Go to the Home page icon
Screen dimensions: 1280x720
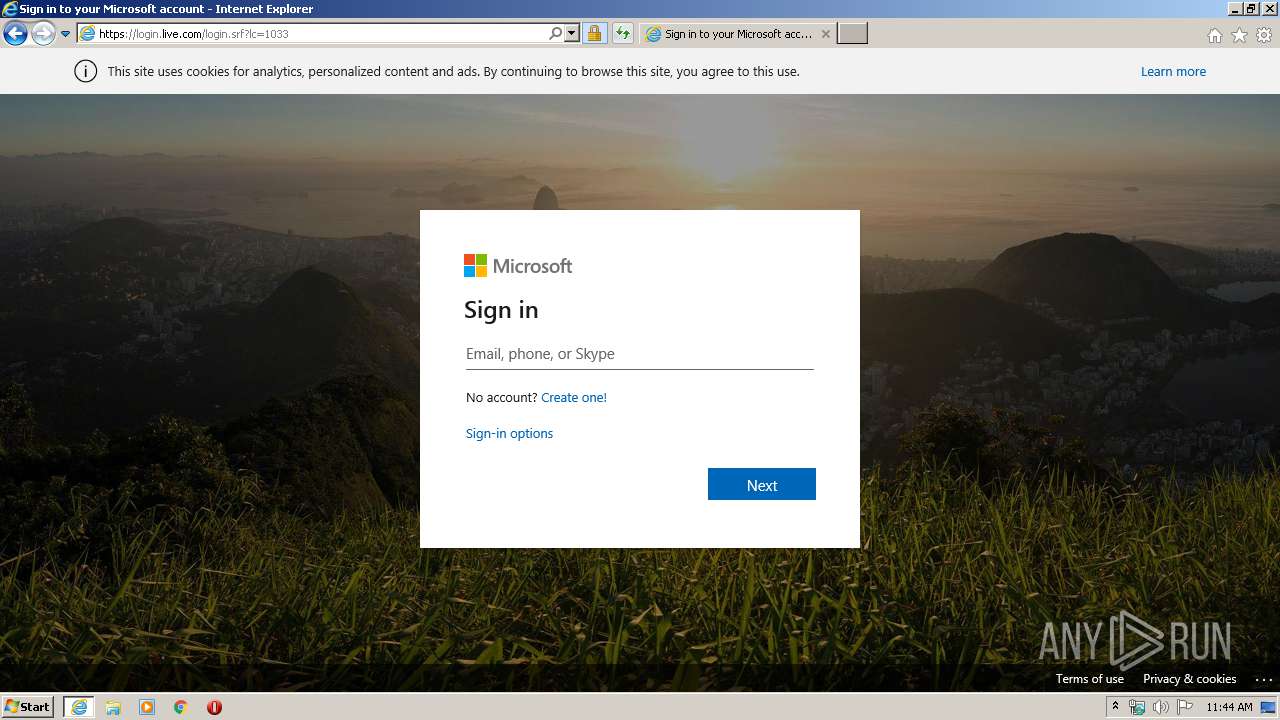pos(1214,35)
